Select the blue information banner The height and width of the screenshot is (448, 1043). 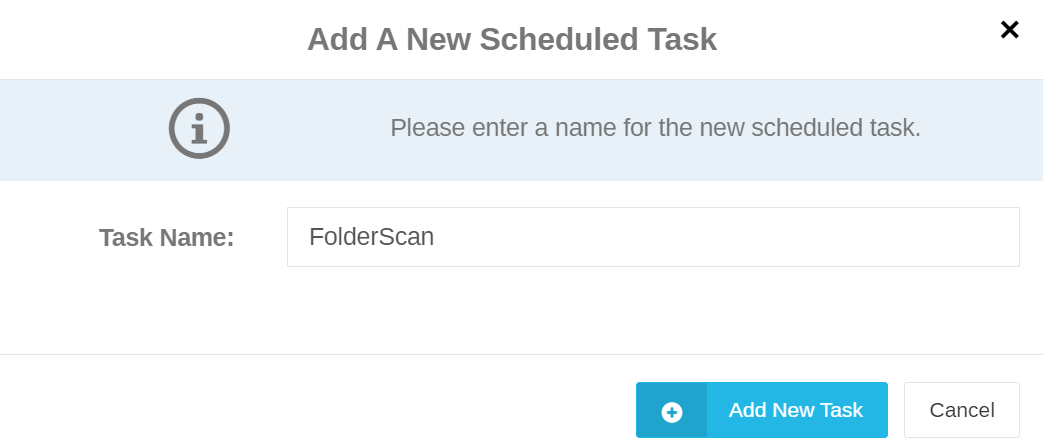[x=522, y=130]
